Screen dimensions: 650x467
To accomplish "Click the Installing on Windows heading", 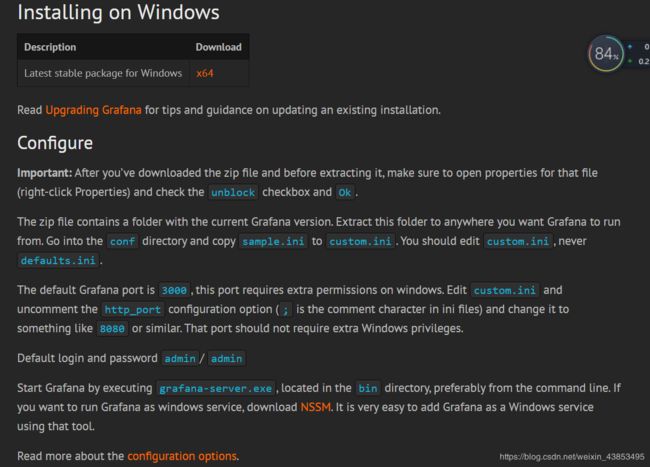I will [119, 12].
